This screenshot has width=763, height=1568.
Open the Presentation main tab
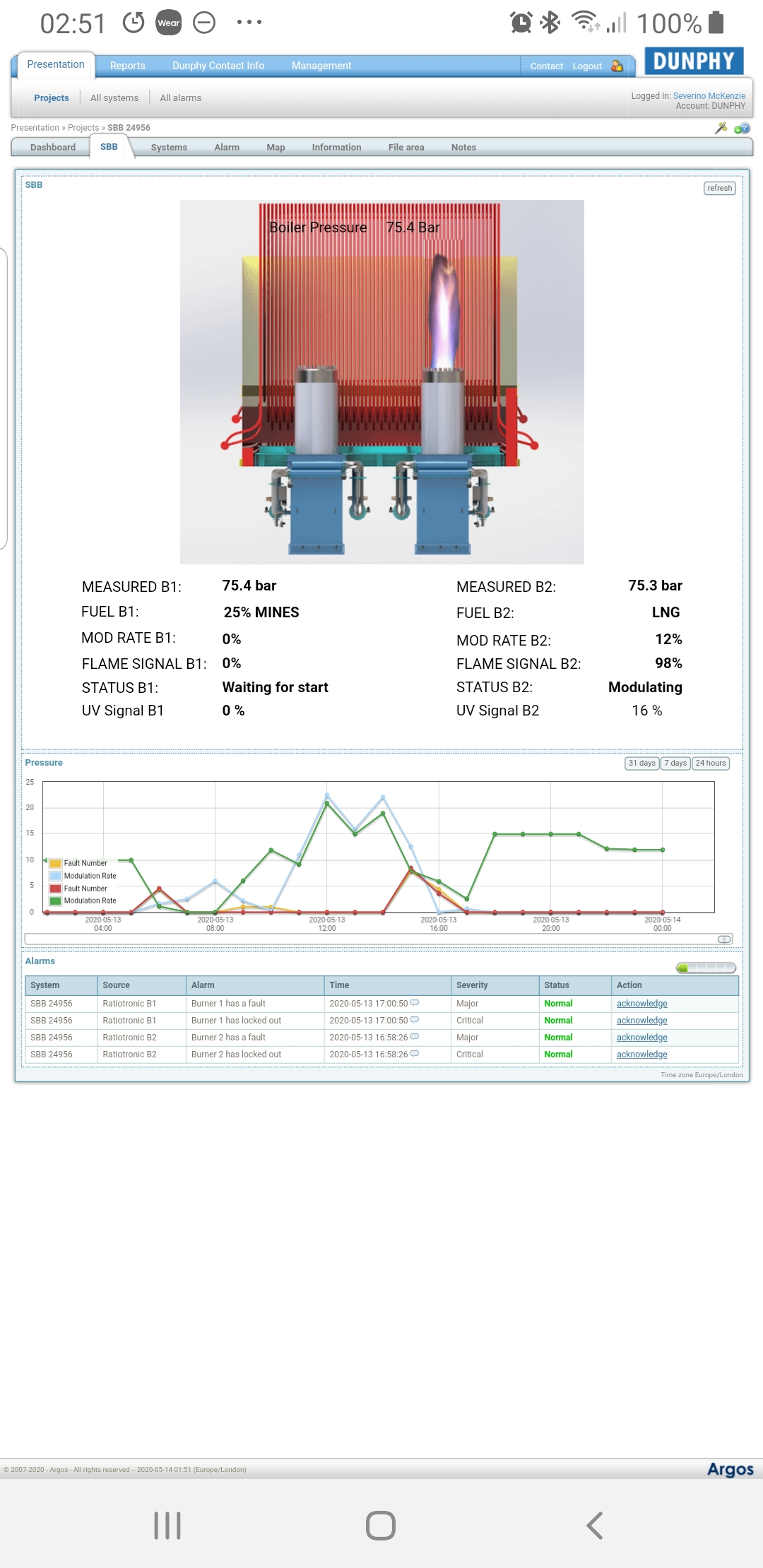(x=56, y=64)
